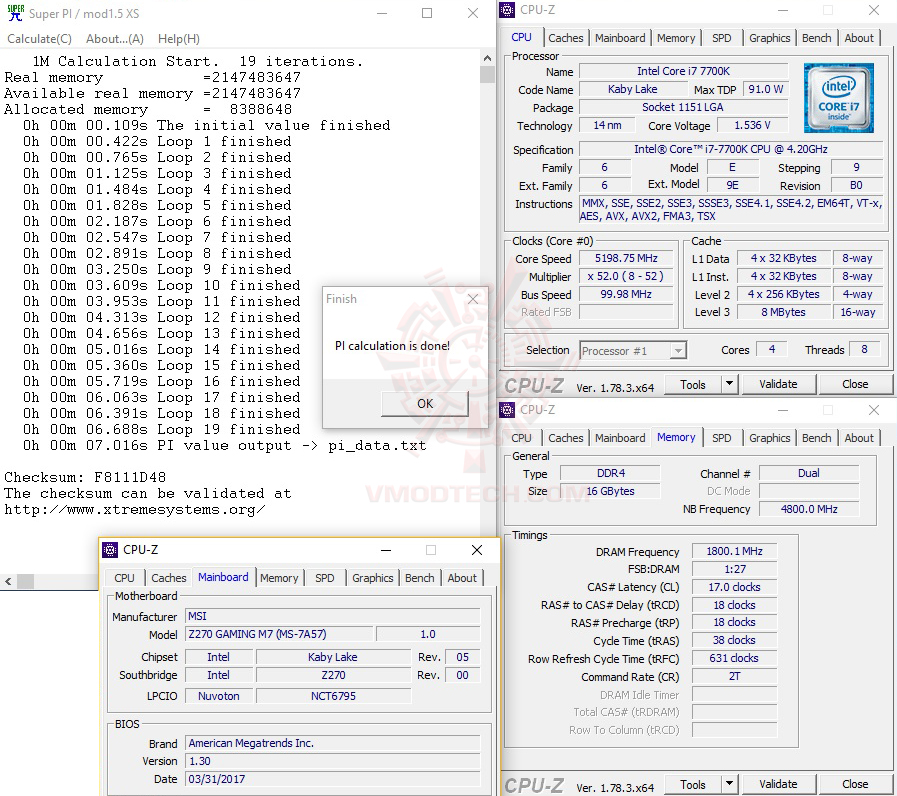Open the Help menu in Super PI
This screenshot has width=897, height=796.
click(177, 38)
